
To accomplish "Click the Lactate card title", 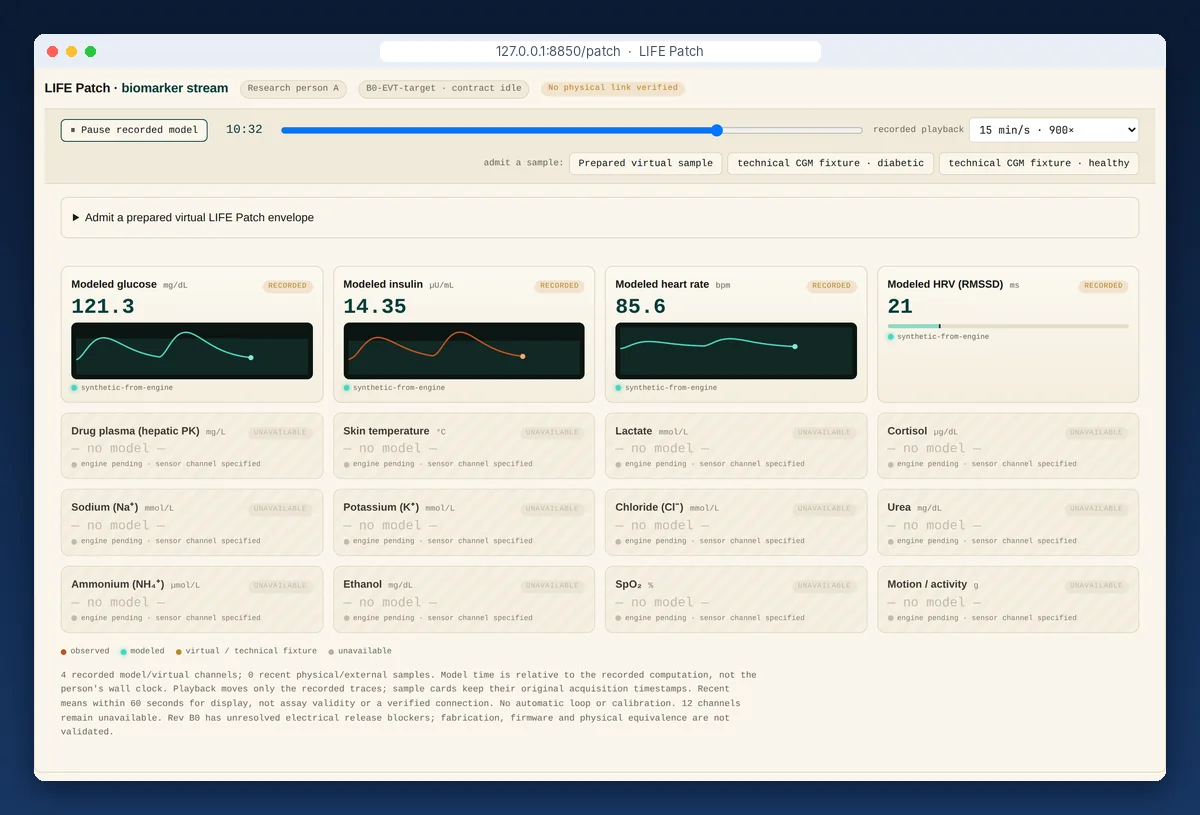I will click(x=634, y=431).
